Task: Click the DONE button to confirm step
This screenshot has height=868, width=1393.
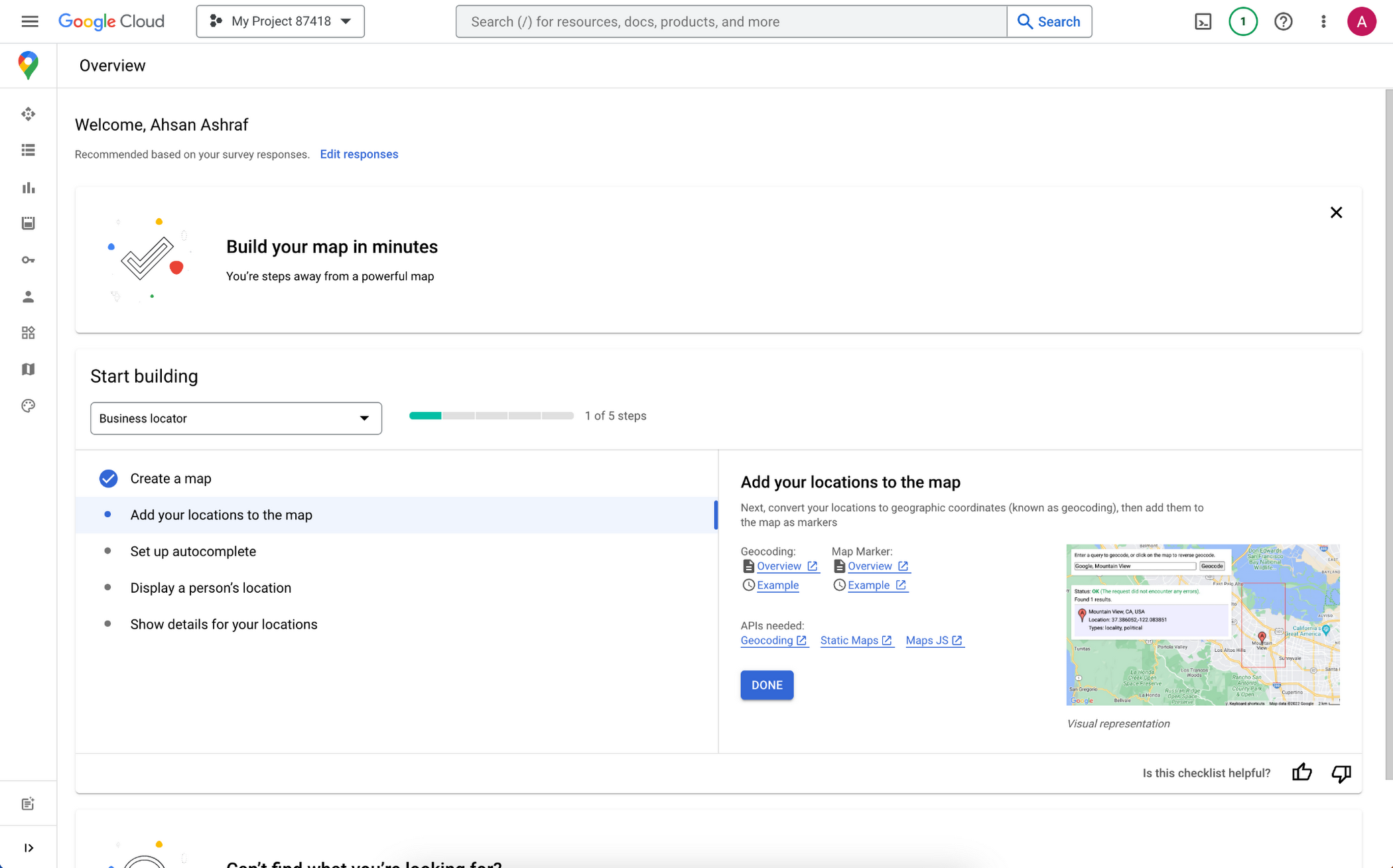Action: [766, 685]
